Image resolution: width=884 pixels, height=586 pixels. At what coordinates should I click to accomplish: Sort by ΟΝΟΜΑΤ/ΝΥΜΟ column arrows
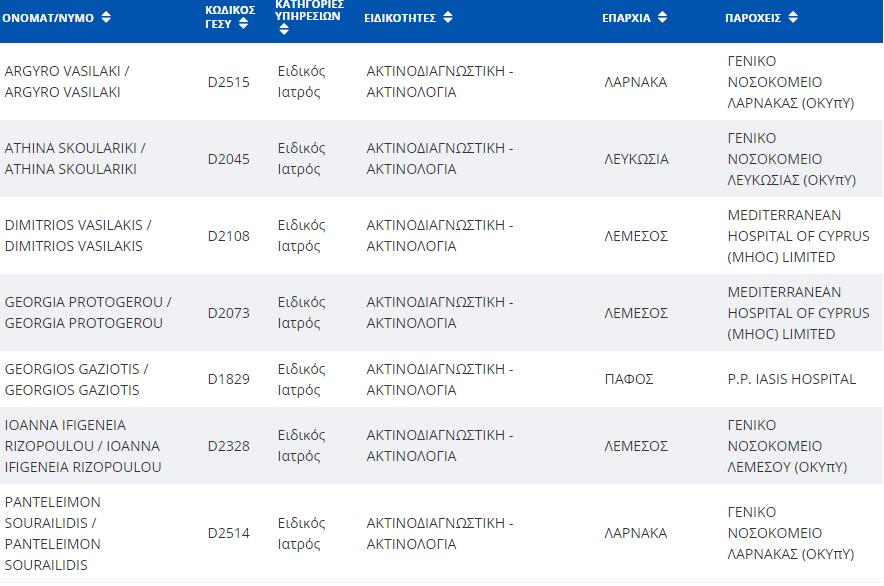coord(107,18)
